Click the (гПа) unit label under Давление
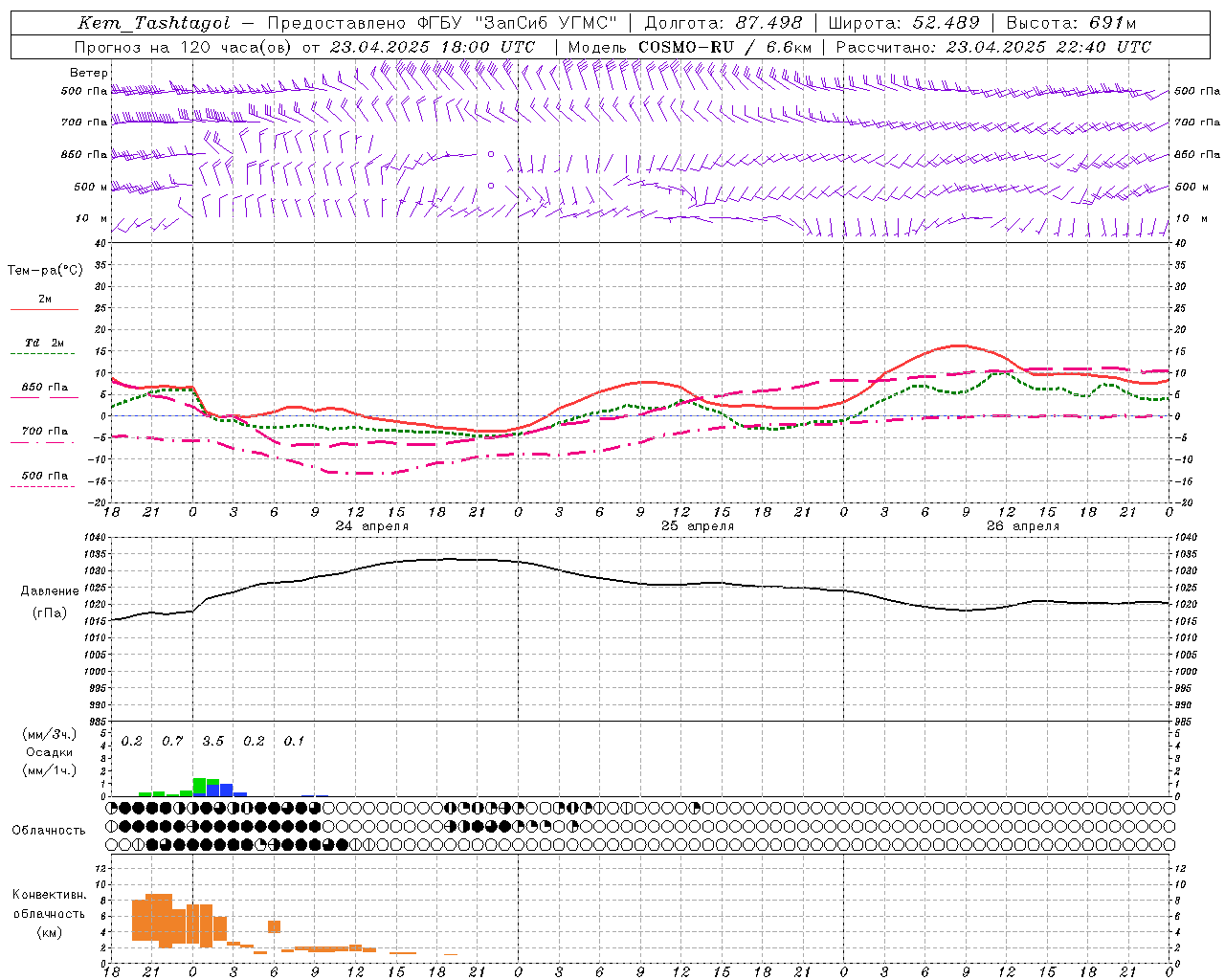The height and width of the screenshot is (980, 1225). click(x=50, y=613)
